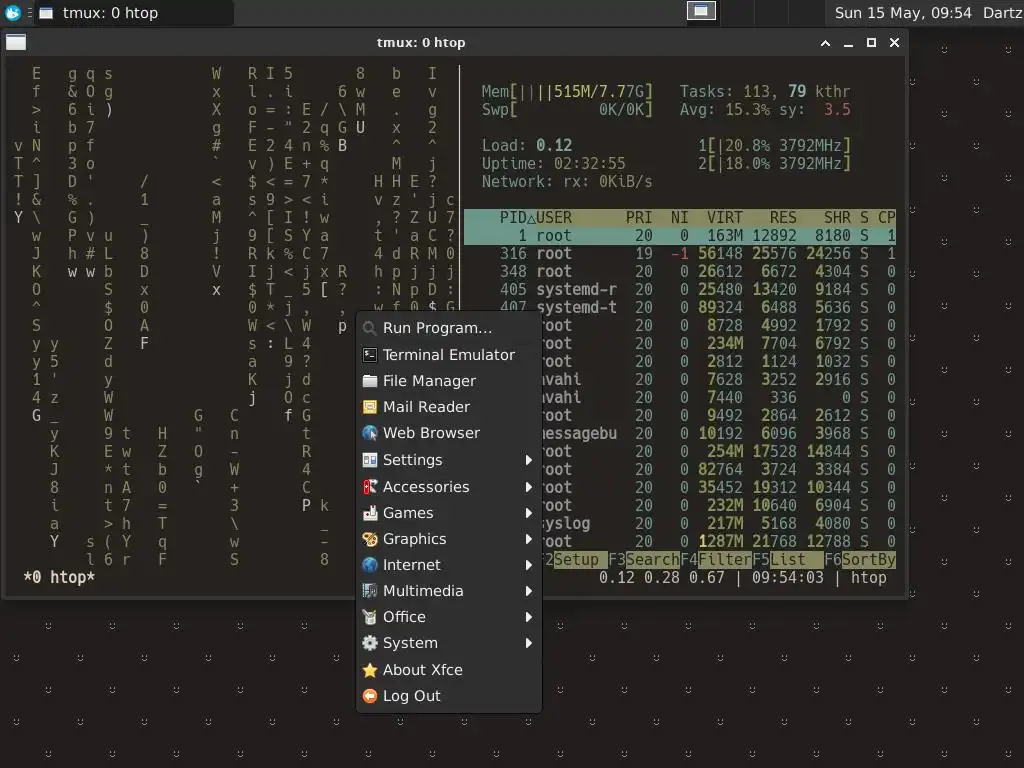Click the Settings icon in the menu
Image resolution: width=1024 pixels, height=768 pixels.
point(370,460)
